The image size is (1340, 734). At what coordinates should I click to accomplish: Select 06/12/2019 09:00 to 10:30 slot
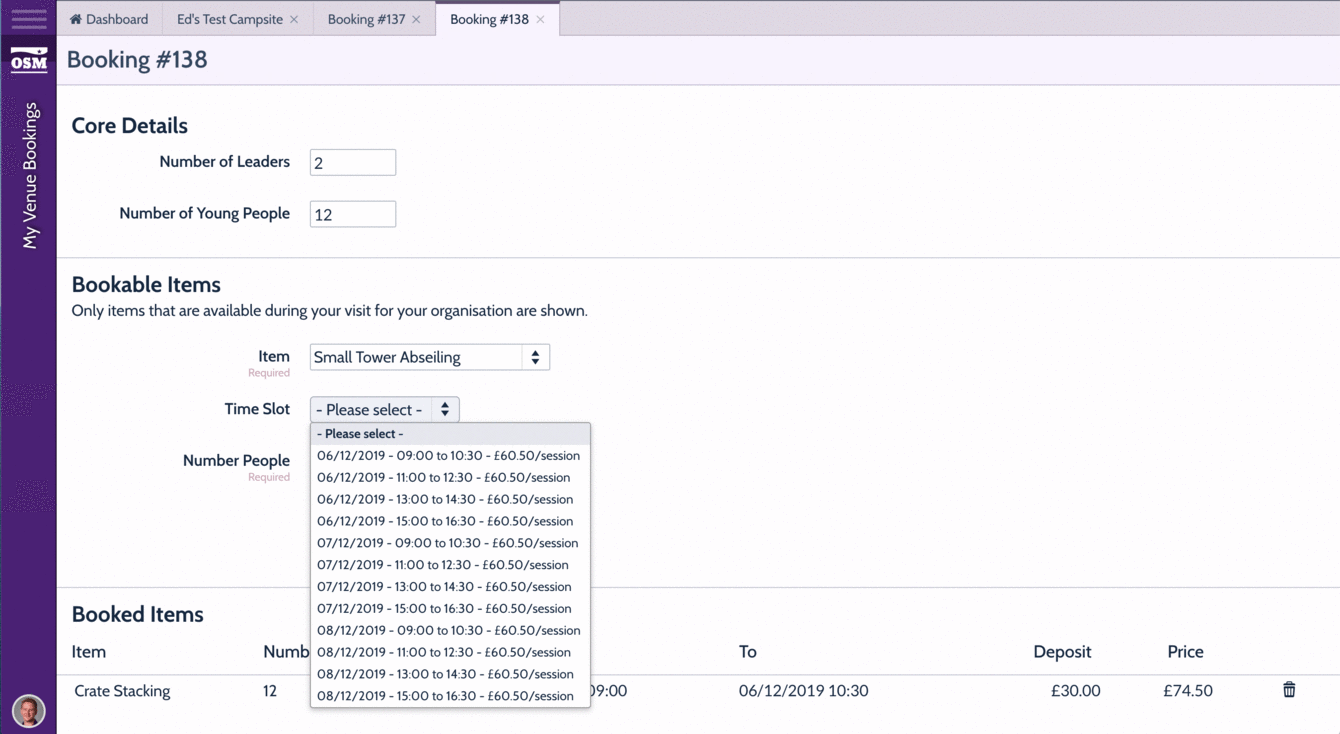[448, 455]
